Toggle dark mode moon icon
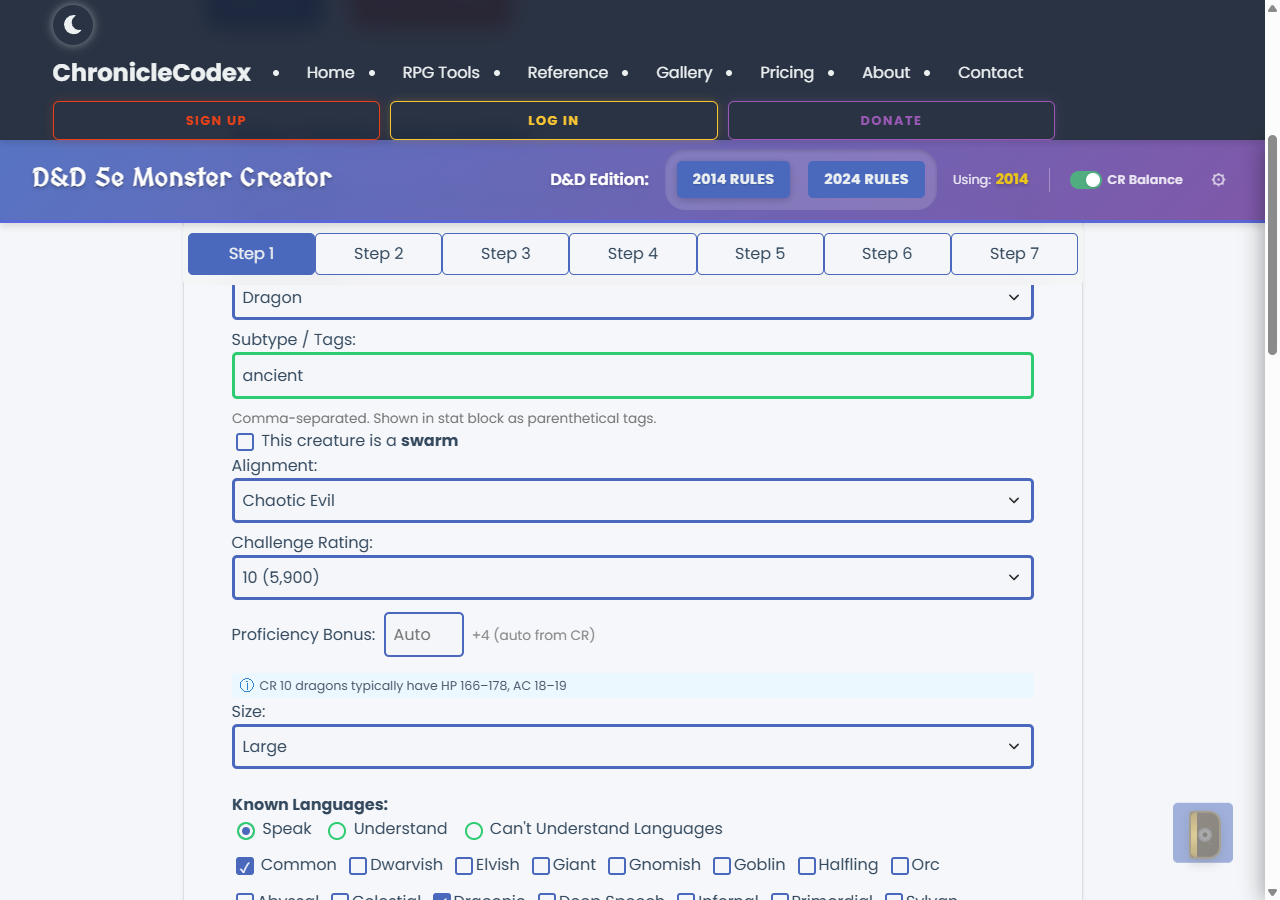 click(73, 25)
